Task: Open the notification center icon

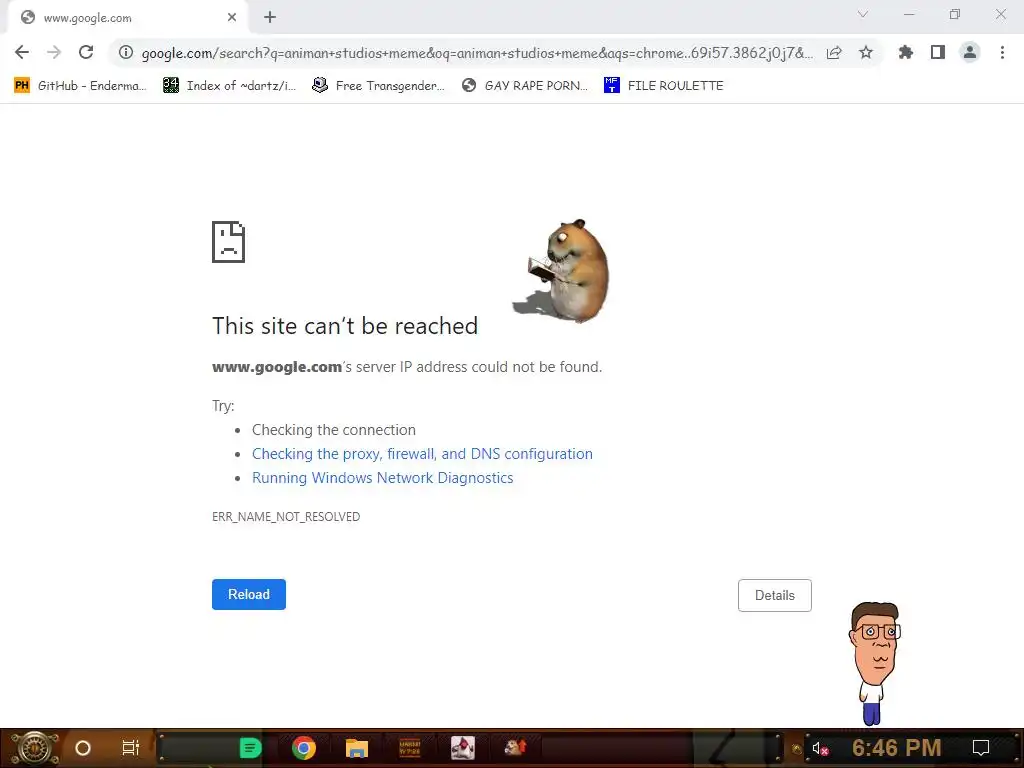Action: (981, 748)
